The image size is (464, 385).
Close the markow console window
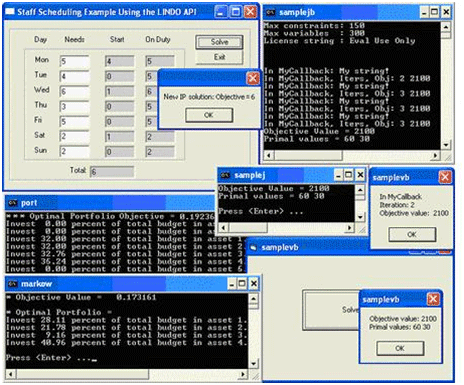tap(254, 284)
